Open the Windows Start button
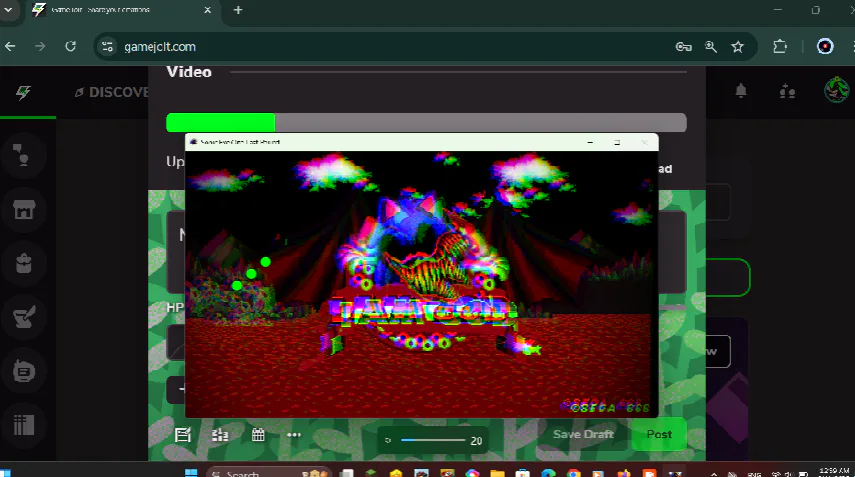 tap(191, 473)
